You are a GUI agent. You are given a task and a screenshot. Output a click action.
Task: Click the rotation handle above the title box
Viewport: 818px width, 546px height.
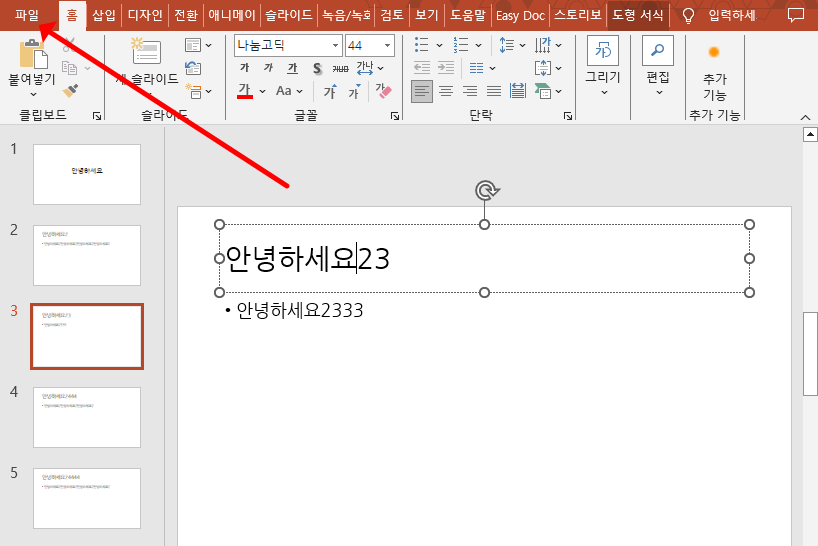(x=487, y=191)
